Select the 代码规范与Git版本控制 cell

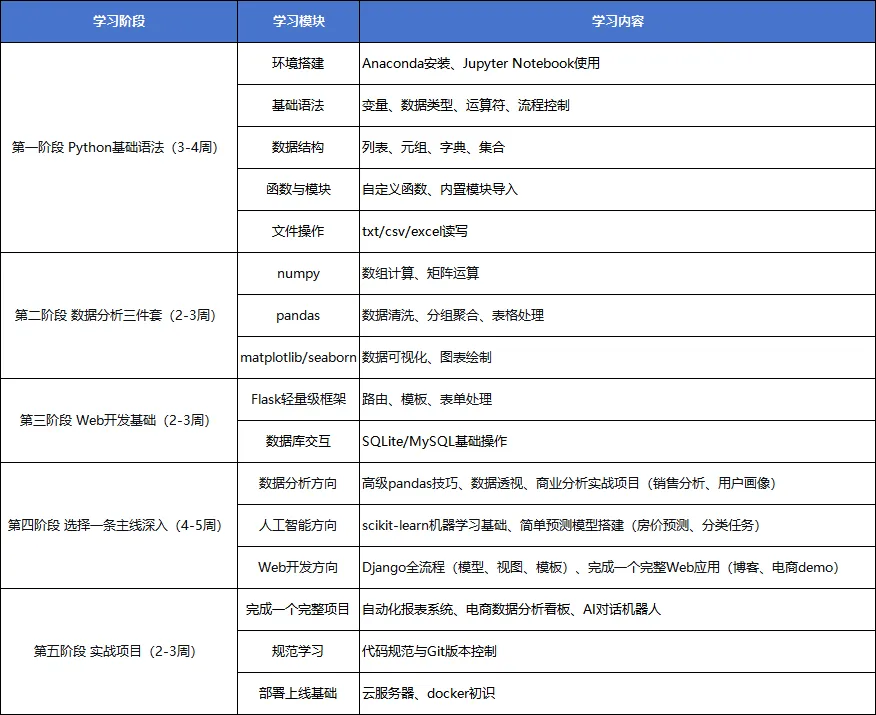coord(617,651)
